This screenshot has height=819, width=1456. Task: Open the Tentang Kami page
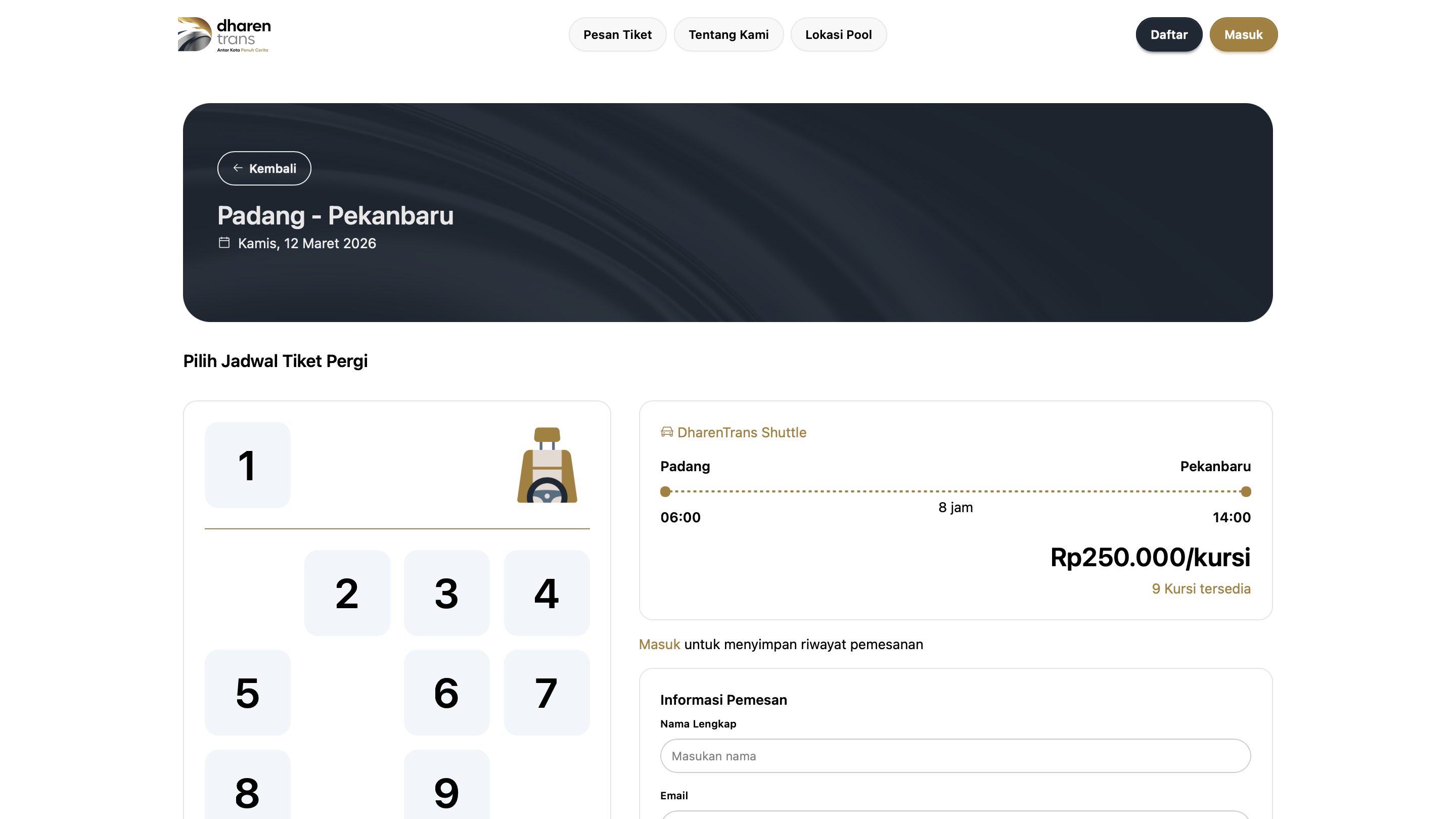(729, 34)
